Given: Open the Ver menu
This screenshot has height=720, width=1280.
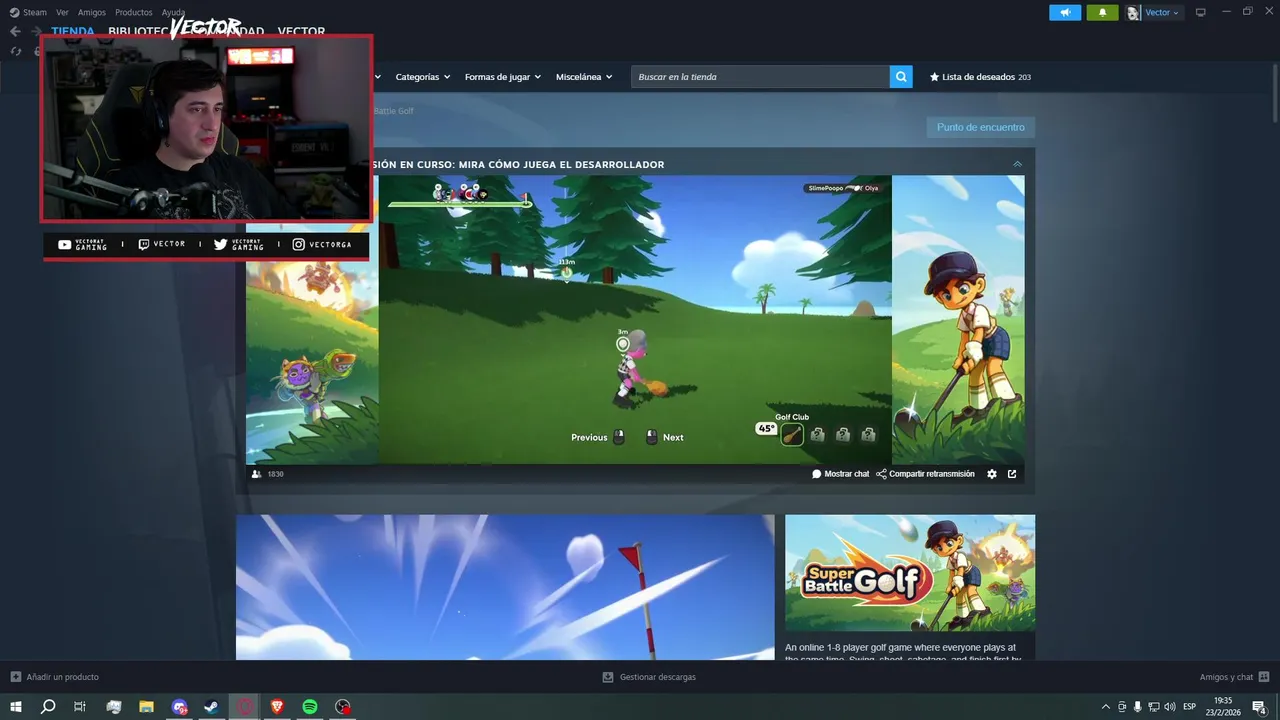Looking at the screenshot, I should point(62,12).
